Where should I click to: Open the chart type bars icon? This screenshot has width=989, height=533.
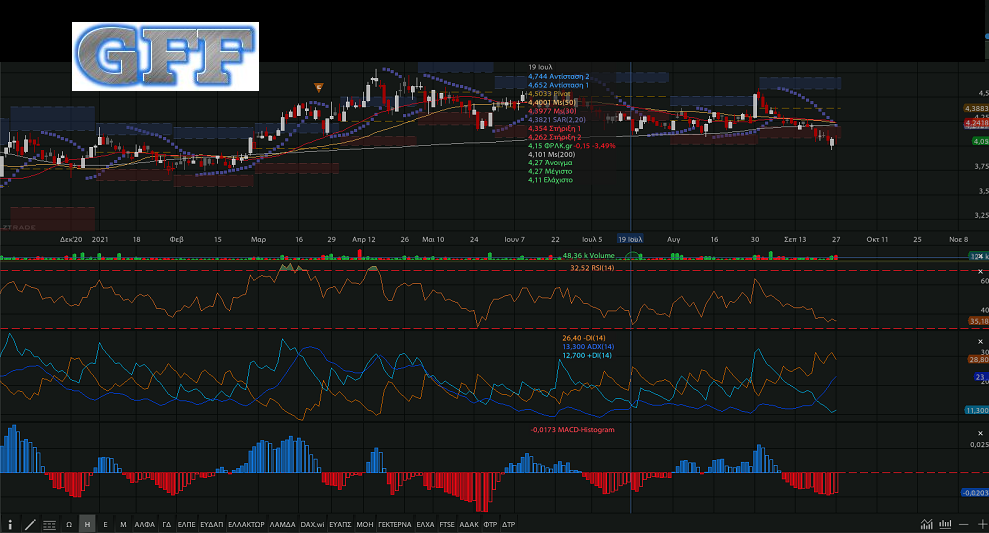[945, 524]
